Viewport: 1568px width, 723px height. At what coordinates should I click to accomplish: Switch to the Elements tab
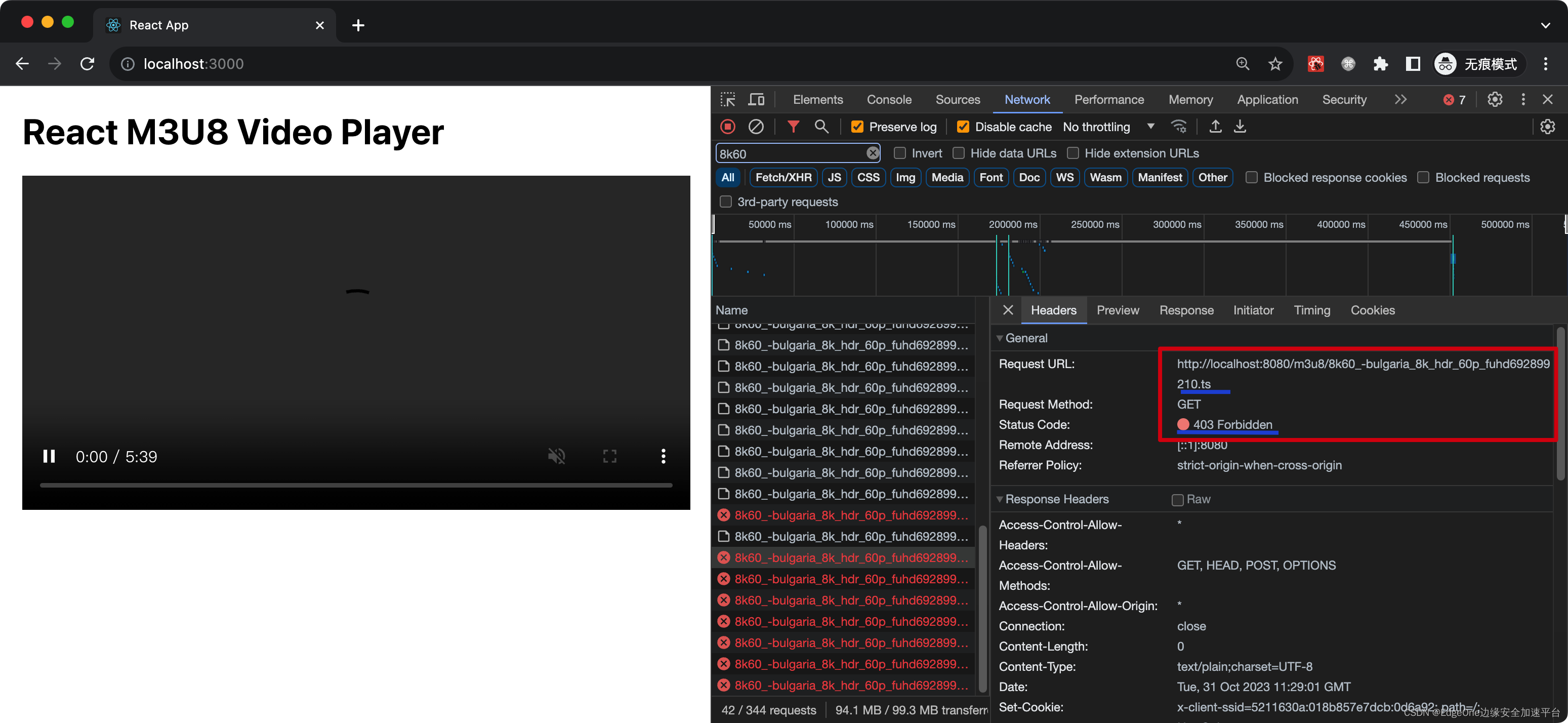(x=817, y=99)
